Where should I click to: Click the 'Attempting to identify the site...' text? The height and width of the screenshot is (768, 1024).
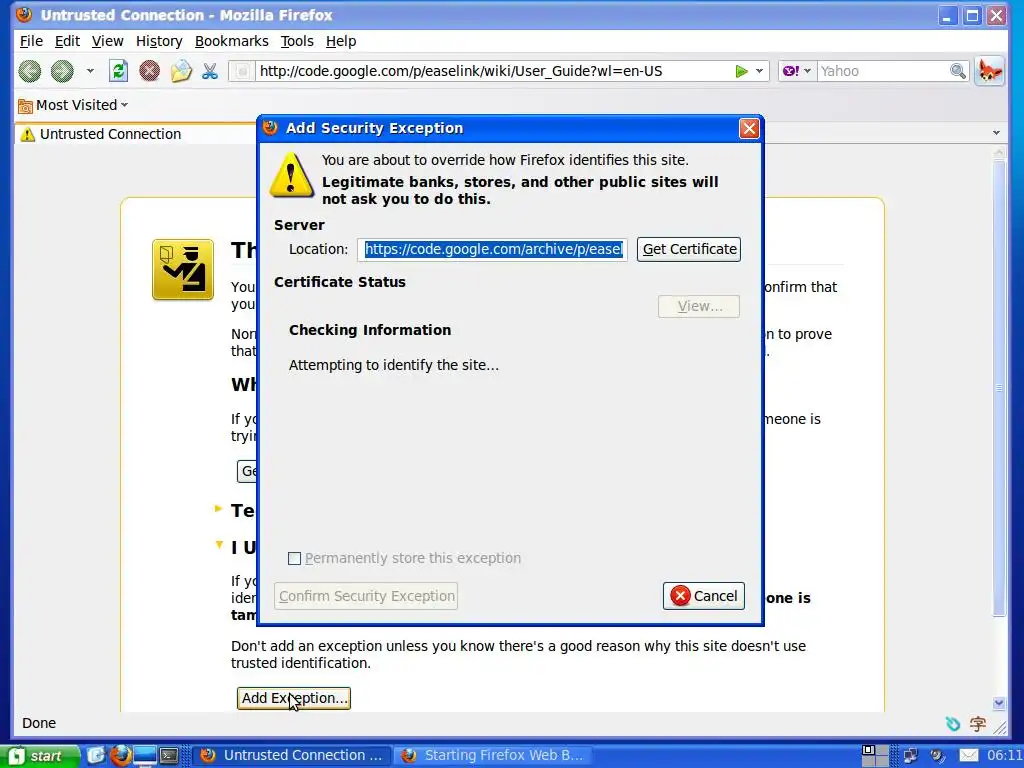(x=394, y=365)
